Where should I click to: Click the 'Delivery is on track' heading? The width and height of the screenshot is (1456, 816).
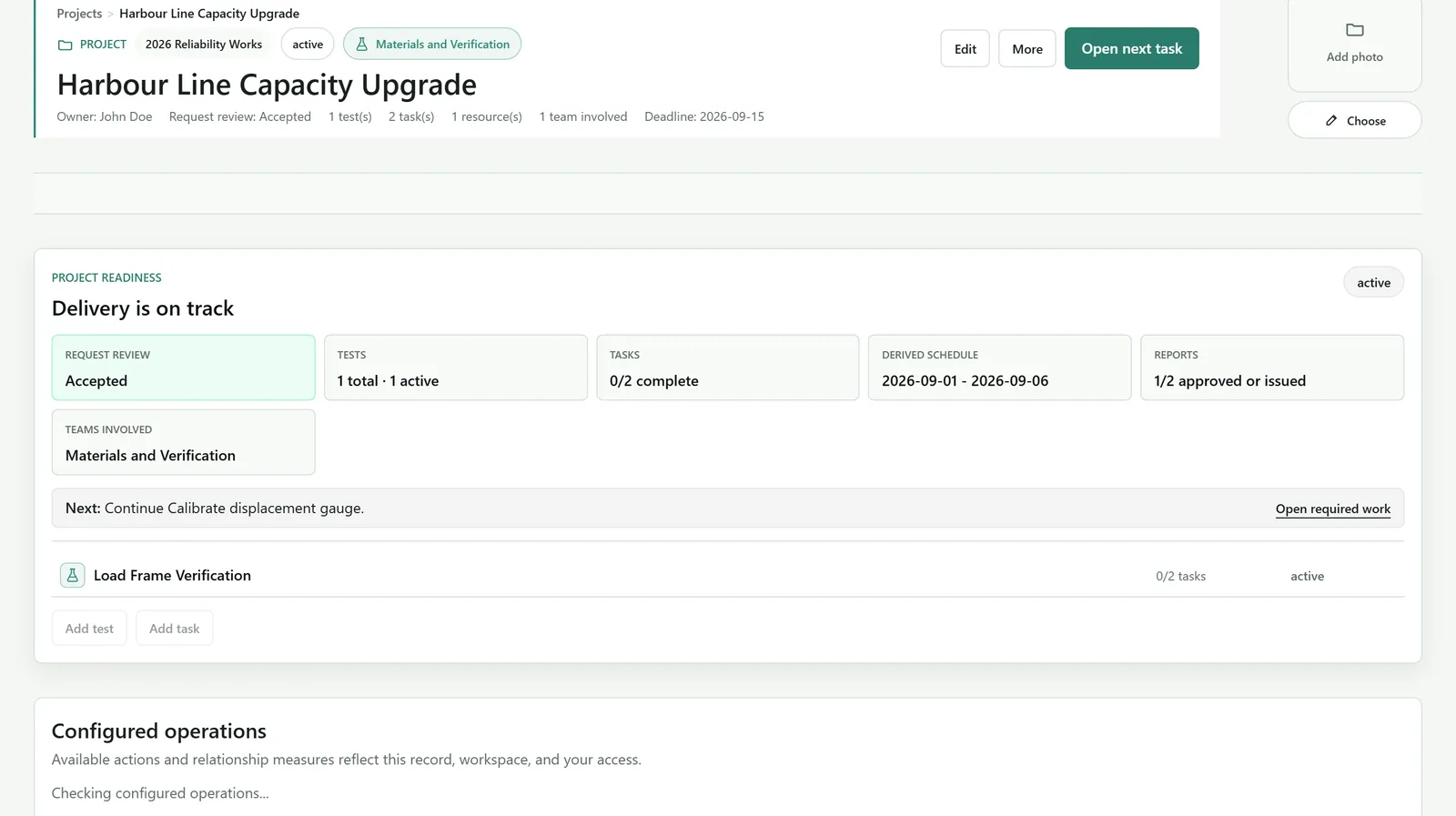(x=143, y=308)
